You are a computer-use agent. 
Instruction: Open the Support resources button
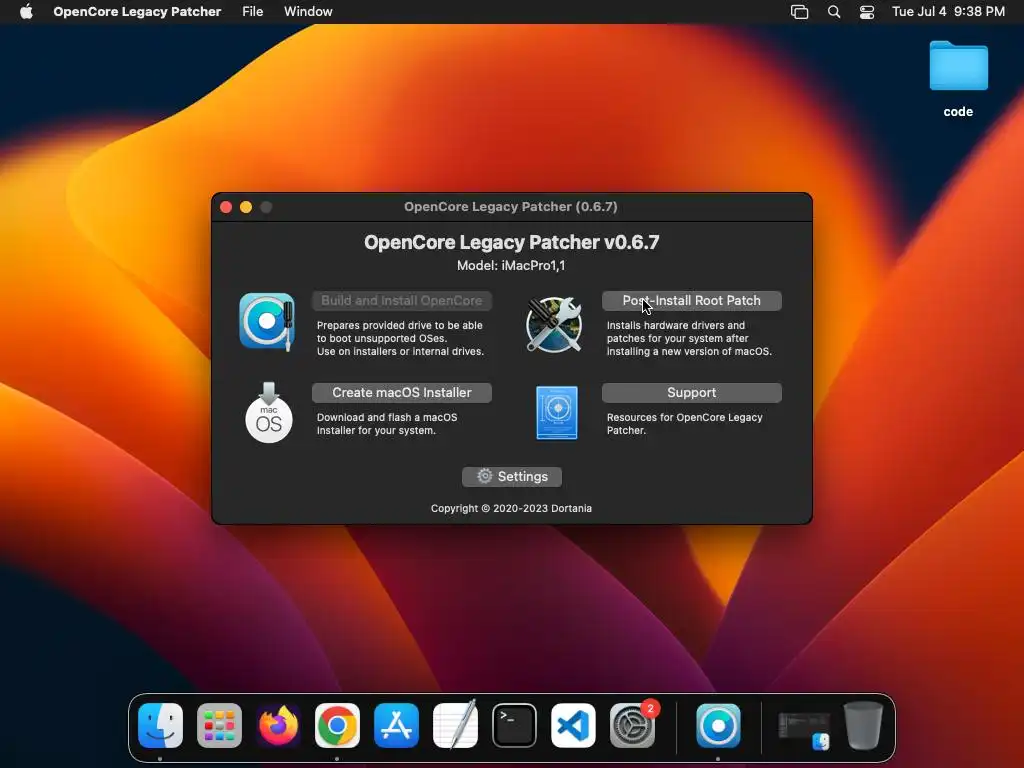pyautogui.click(x=692, y=392)
